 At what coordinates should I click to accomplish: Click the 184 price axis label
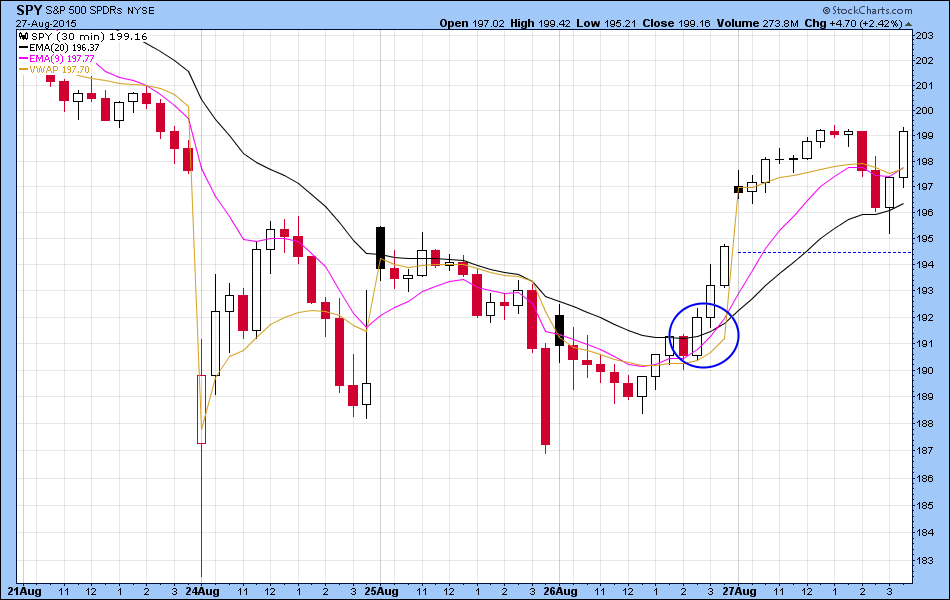(x=924, y=533)
